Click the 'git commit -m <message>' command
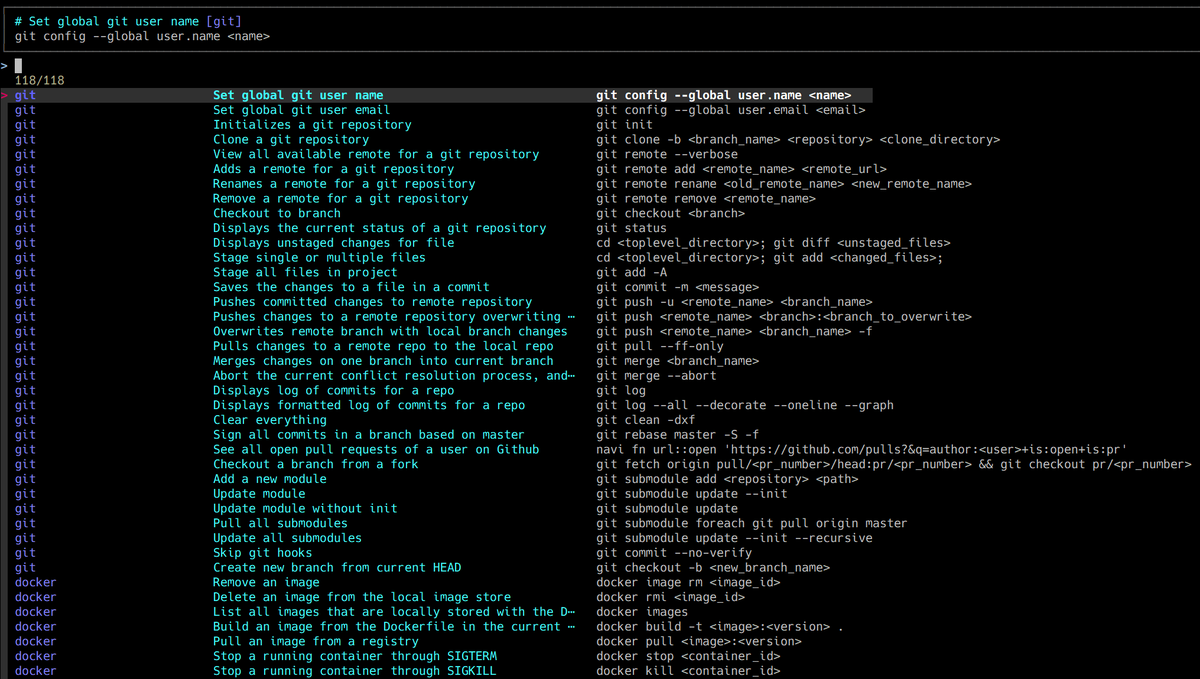Viewport: 1200px width, 679px height. click(677, 287)
